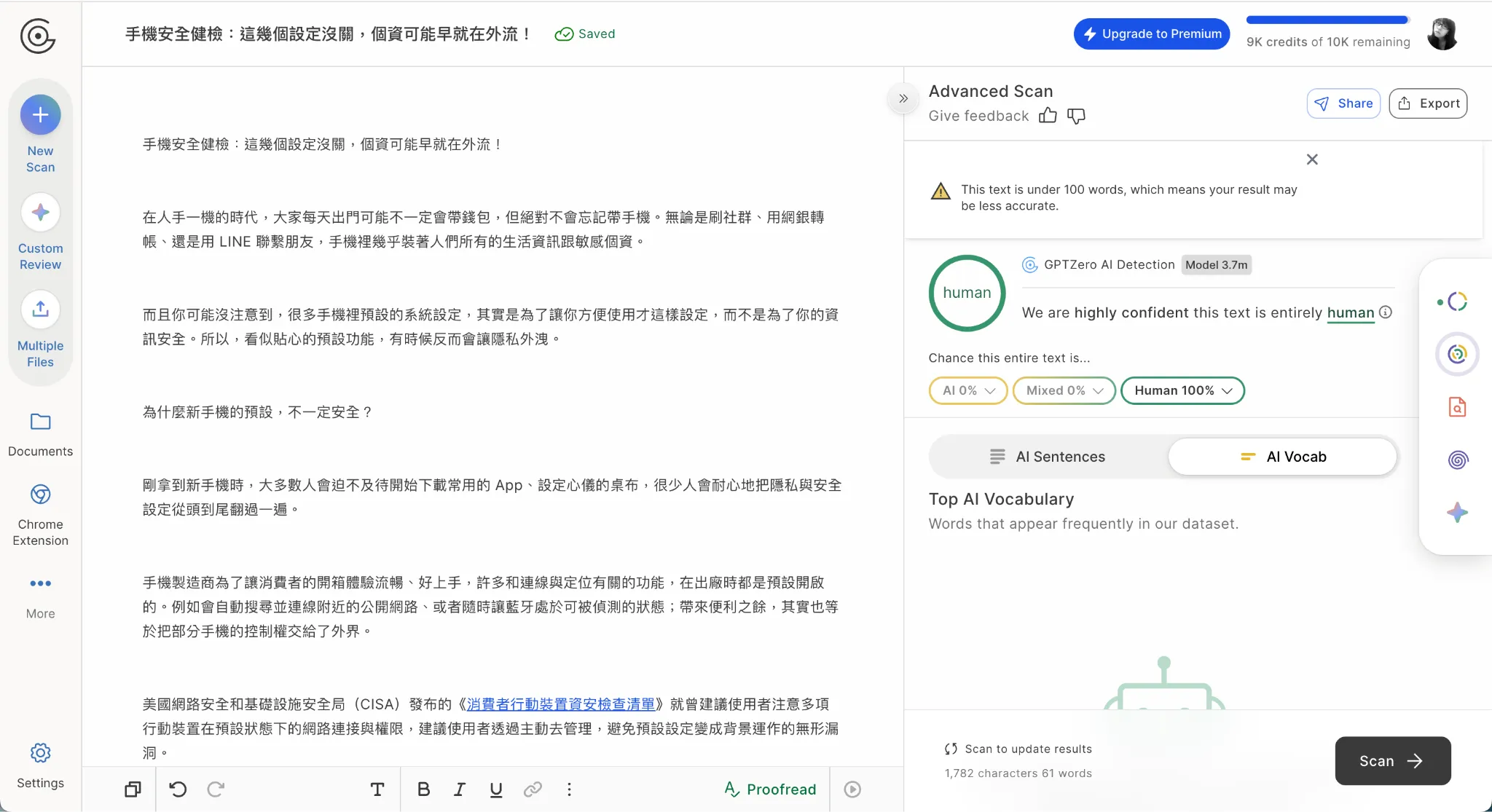Click the Saved status indicator
Screen dimensions: 1492x812
[x=585, y=33]
